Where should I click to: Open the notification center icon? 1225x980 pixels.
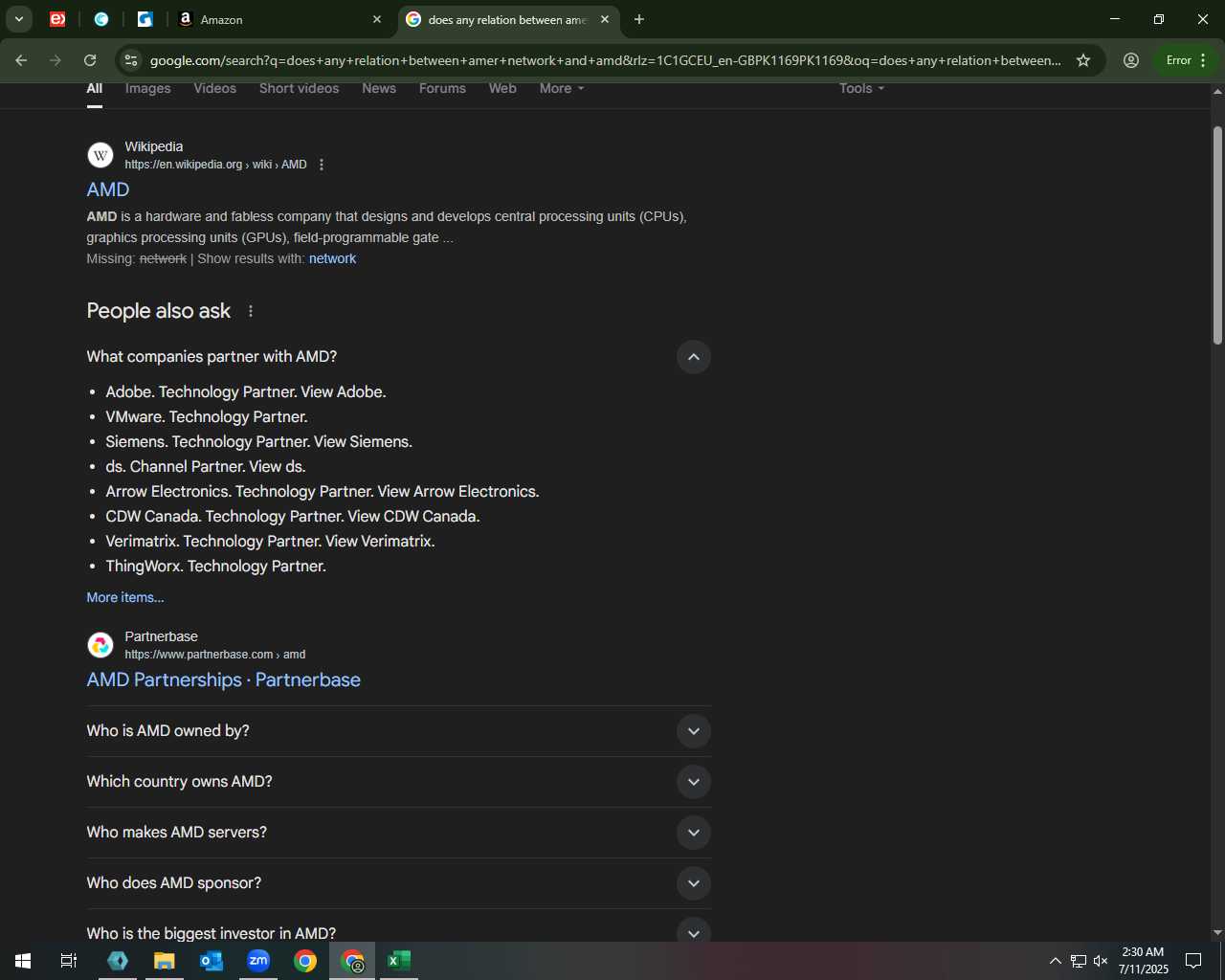tap(1193, 961)
